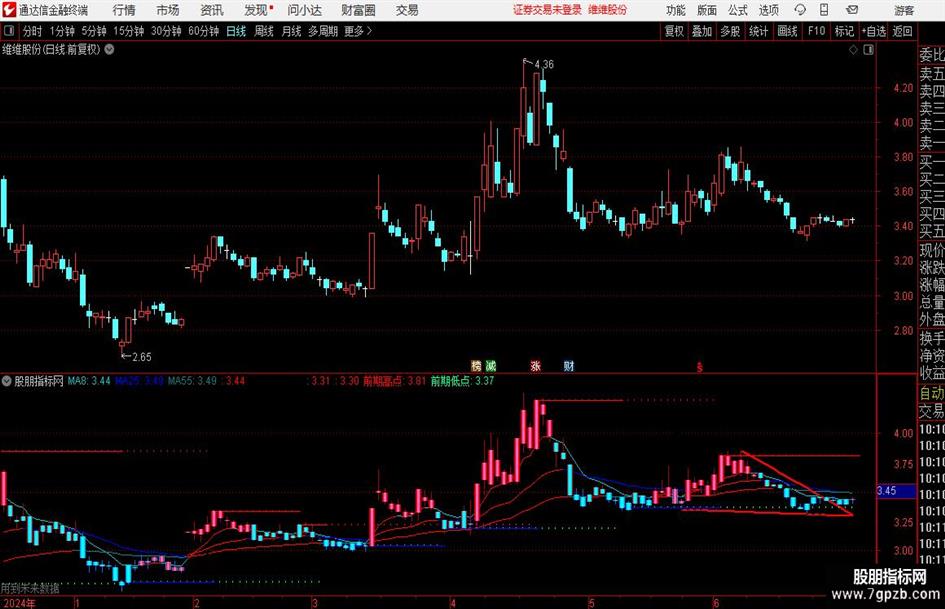Viewport: 945px width, 609px height.
Task: Click the 画线 drawing toolbar button
Action: pyautogui.click(x=787, y=31)
